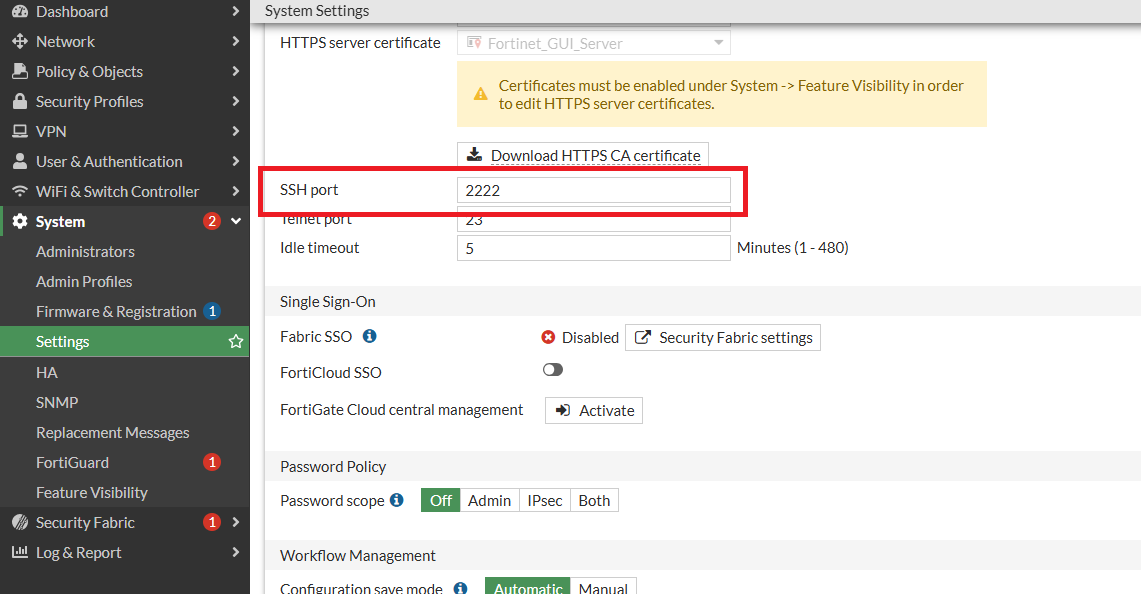Viewport: 1141px width, 594px height.
Task: Click the Idle timeout input field
Action: pyautogui.click(x=594, y=248)
